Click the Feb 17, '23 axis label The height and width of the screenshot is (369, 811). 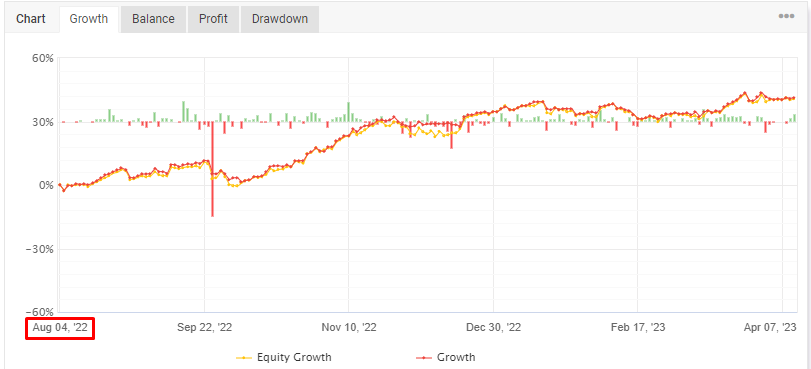(x=638, y=328)
